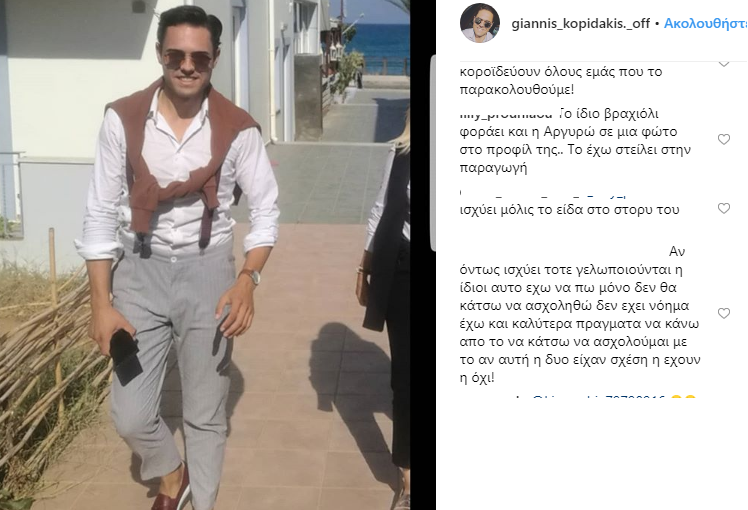Screen dimensions: 748x510
Task: Like the comment 'ισχύει μόλις το είδα'
Action: [x=724, y=208]
